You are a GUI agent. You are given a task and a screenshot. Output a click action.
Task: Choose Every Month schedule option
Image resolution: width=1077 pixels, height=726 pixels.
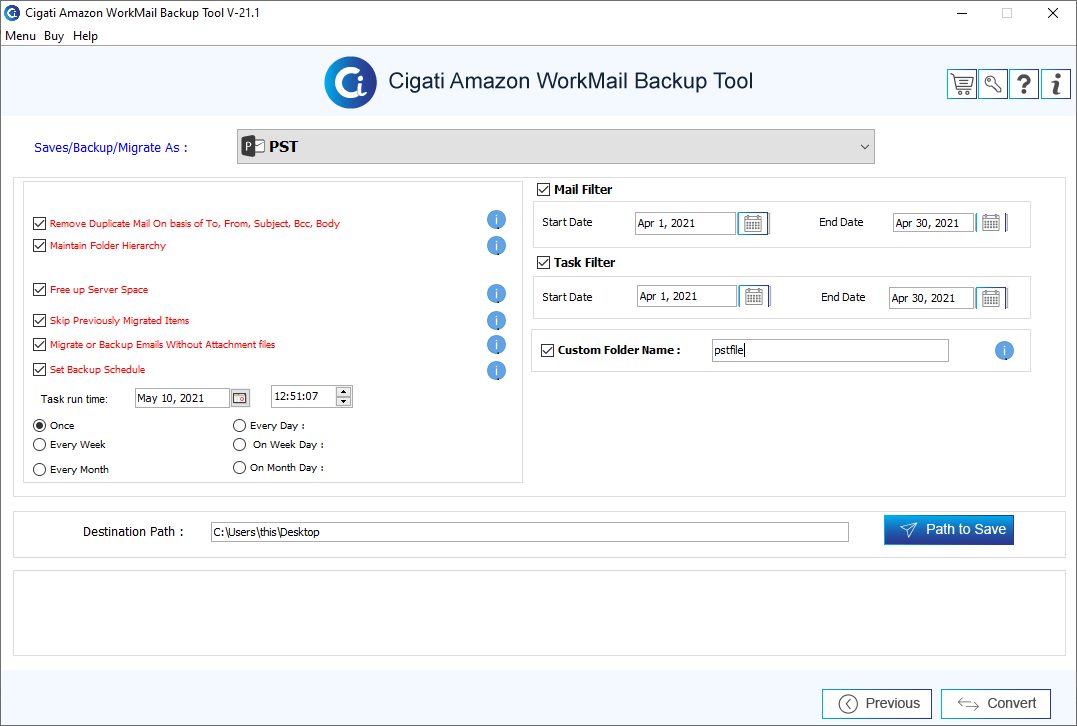[40, 470]
